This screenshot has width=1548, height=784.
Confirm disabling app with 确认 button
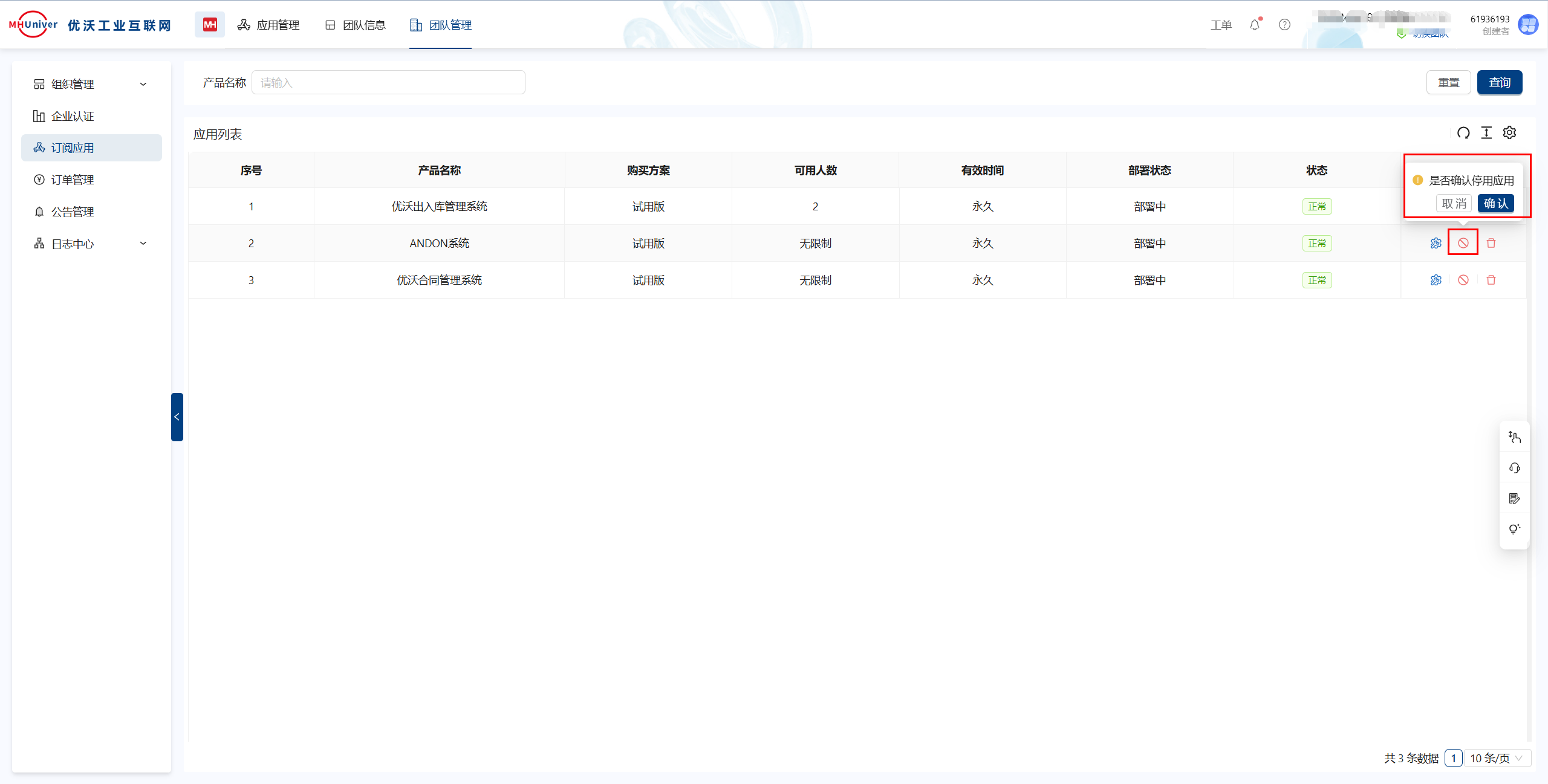pos(1495,203)
